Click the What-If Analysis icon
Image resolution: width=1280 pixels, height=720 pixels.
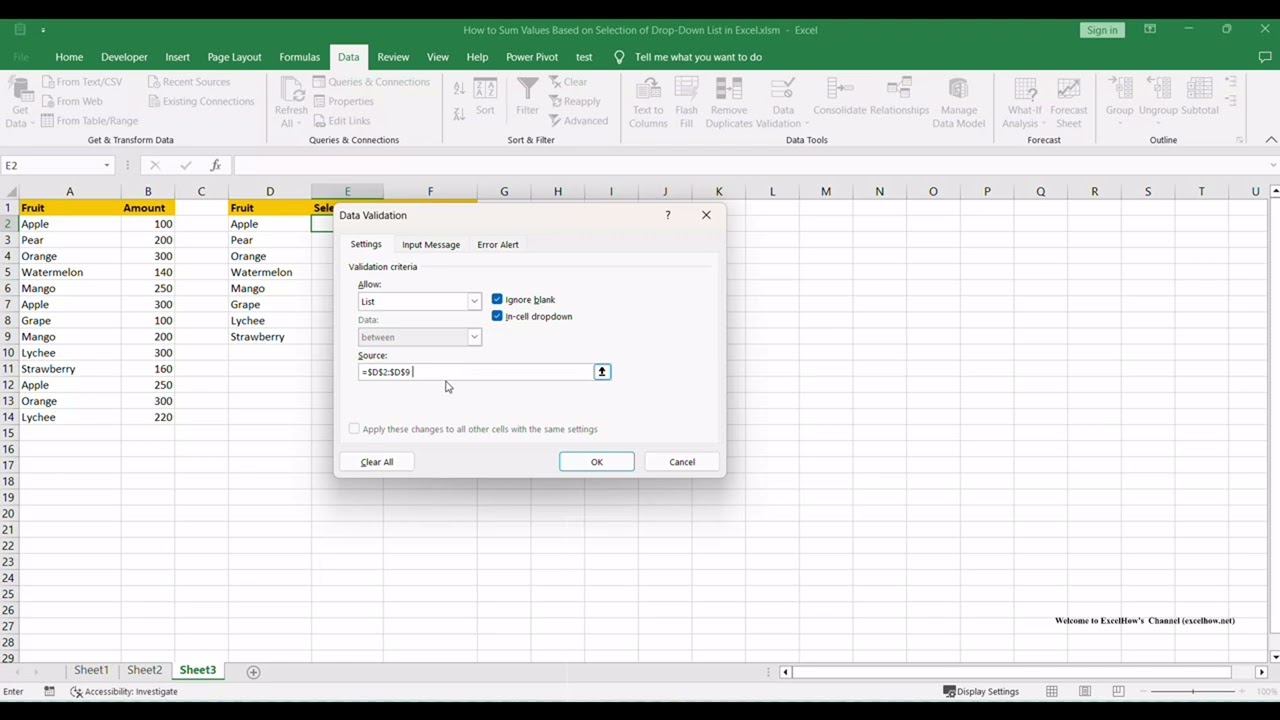(1024, 89)
